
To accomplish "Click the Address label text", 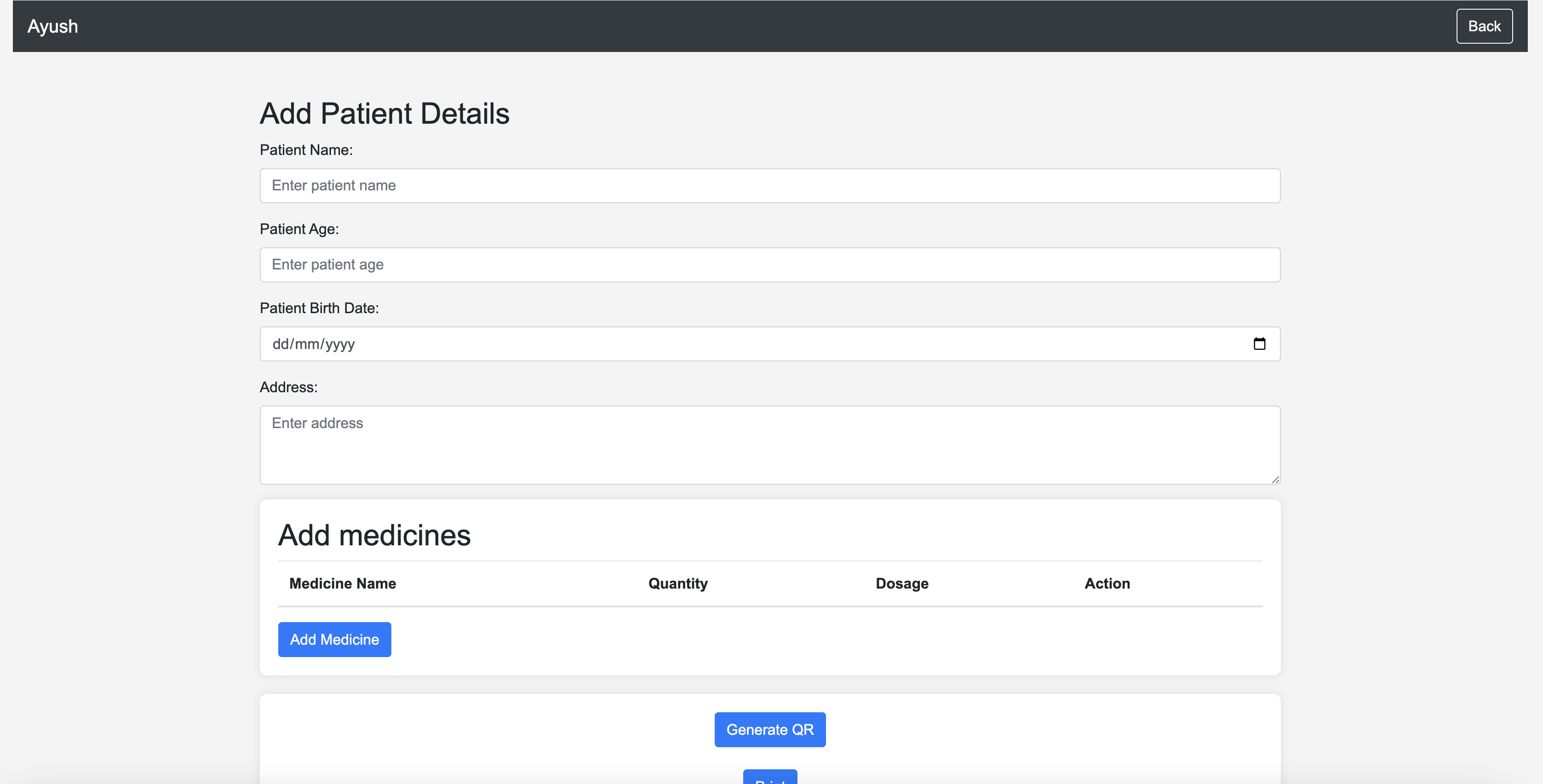I will click(x=289, y=387).
